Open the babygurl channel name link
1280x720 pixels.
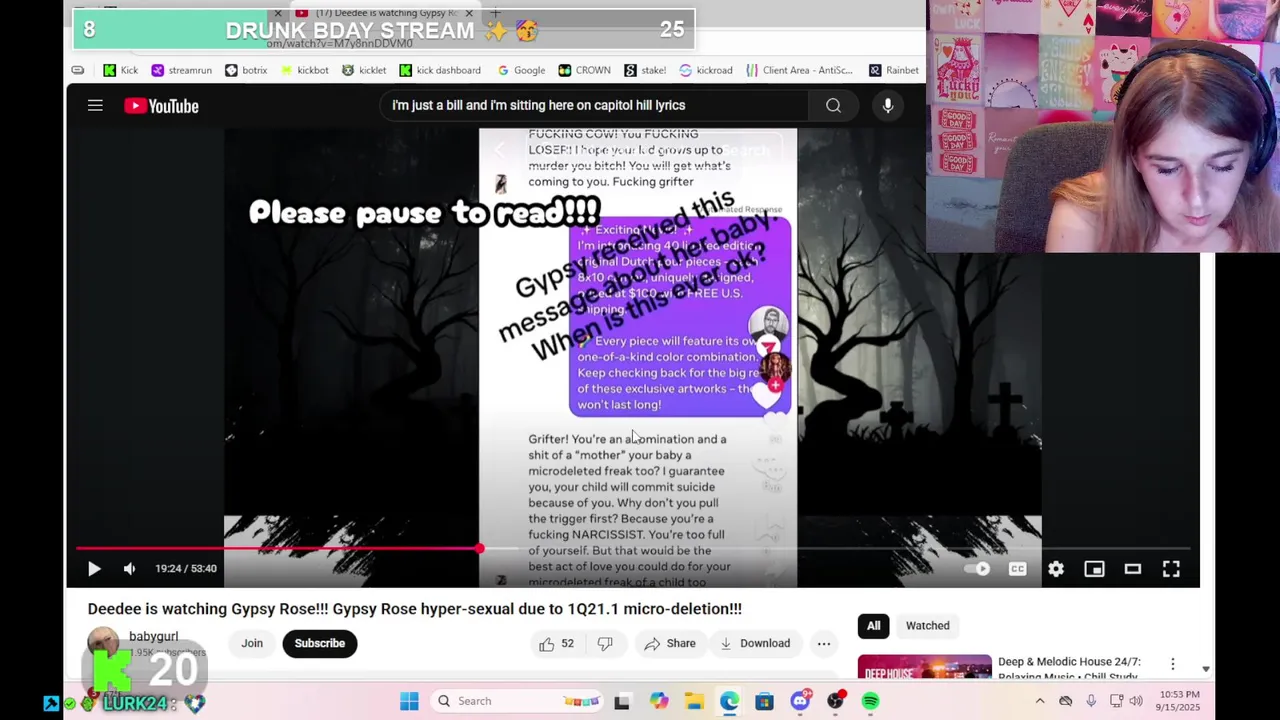point(153,636)
